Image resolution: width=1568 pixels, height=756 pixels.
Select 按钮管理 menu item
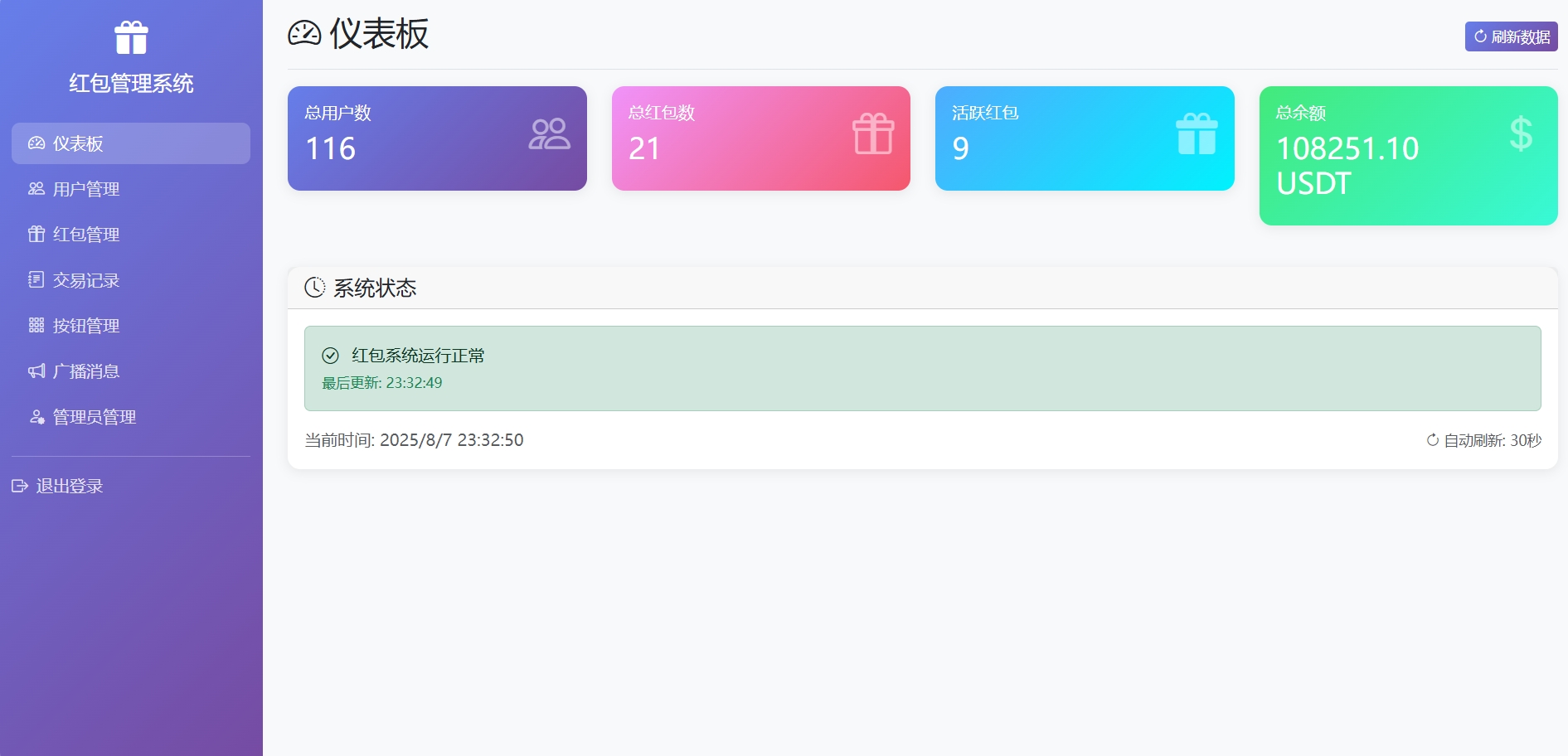coord(86,326)
